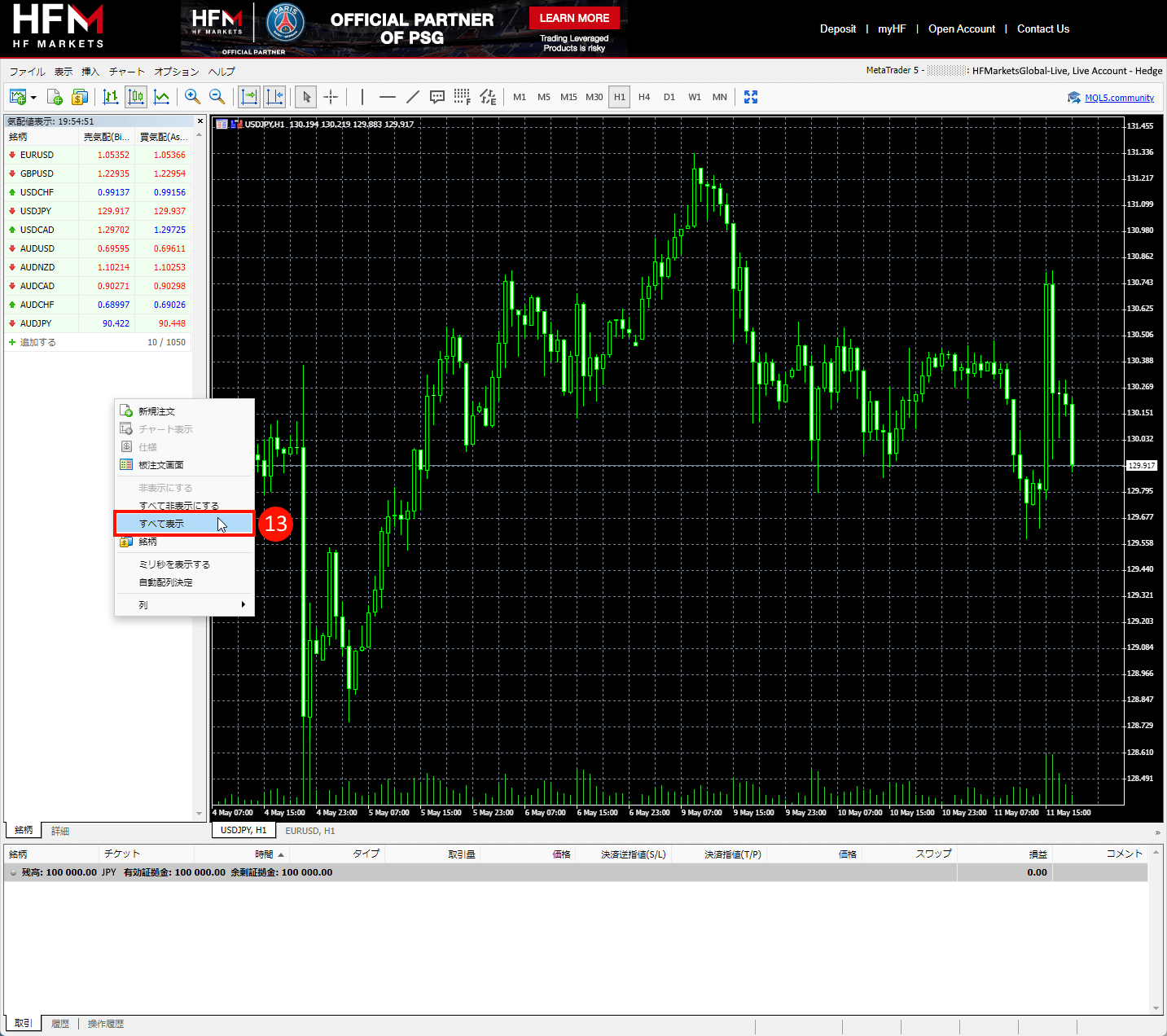Screen dimensions: 1167x1036
Task: Select the crosshair cursor tool
Action: (x=331, y=97)
